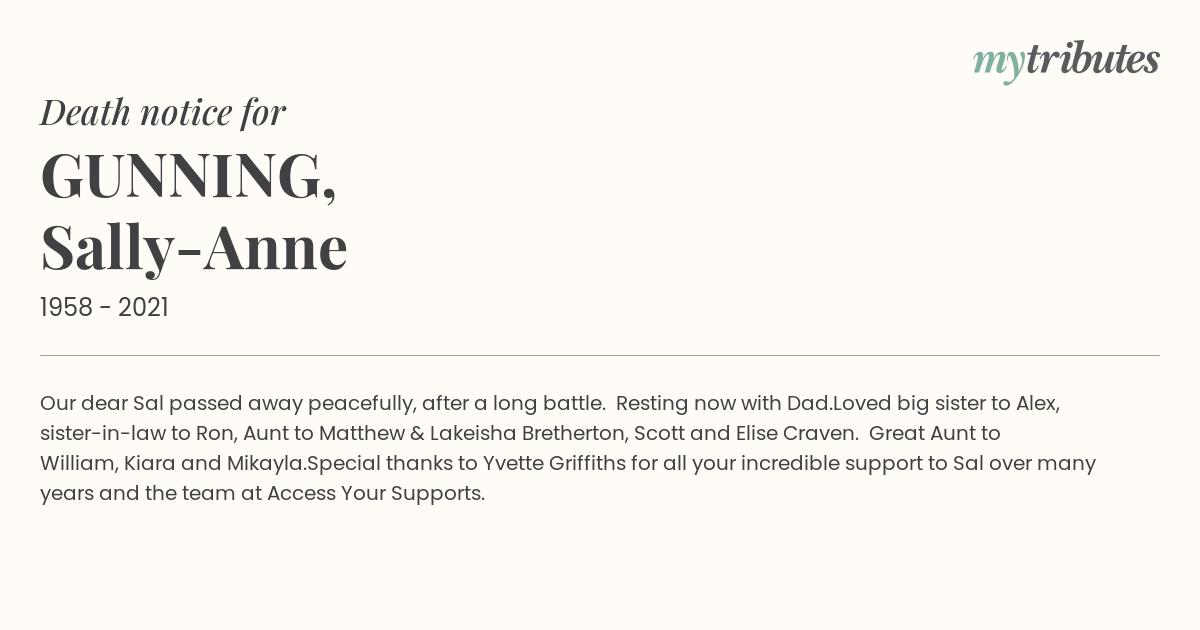Click the mytributes logo
This screenshot has width=1200, height=630.
coord(1066,61)
